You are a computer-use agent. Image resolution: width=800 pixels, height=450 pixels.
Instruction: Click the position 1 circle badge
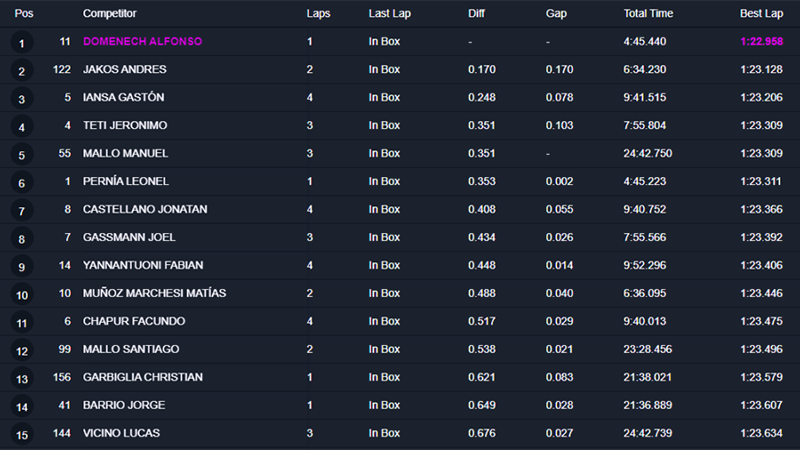(x=21, y=43)
